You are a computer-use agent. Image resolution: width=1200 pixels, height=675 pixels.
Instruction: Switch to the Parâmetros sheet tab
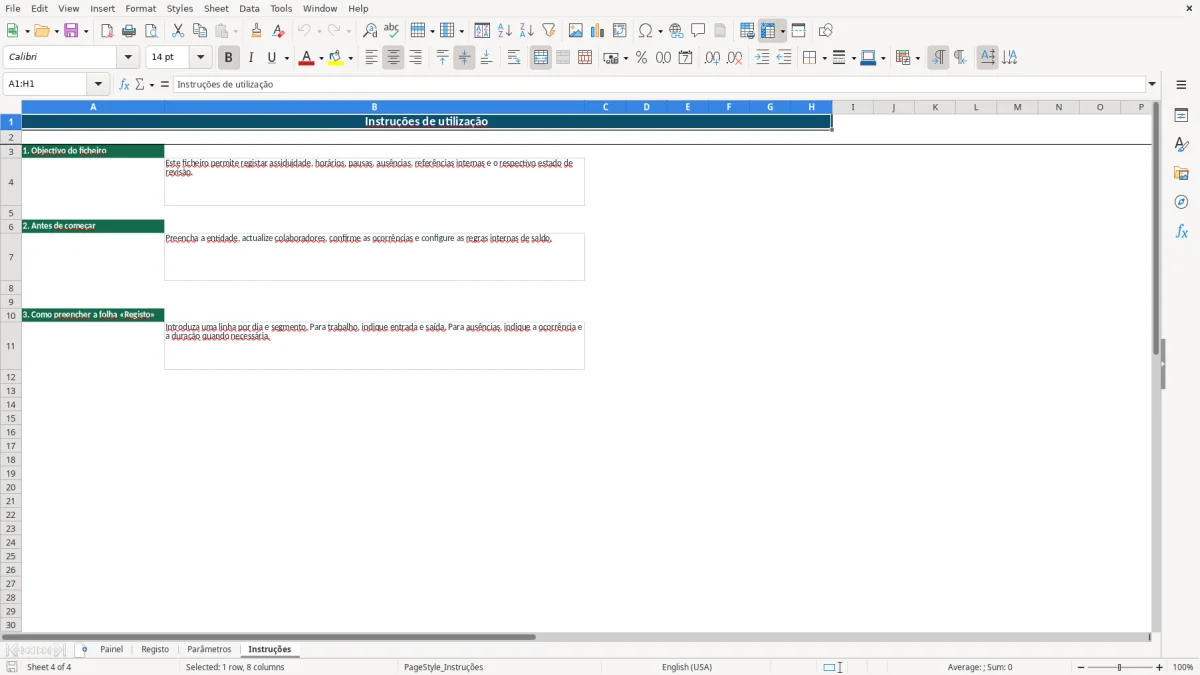point(209,650)
